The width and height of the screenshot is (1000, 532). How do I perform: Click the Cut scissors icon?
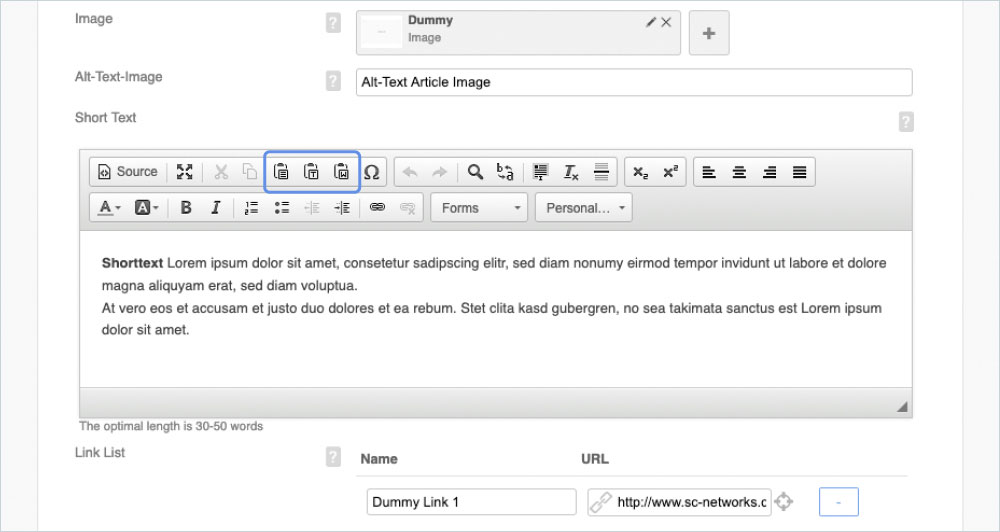221,172
